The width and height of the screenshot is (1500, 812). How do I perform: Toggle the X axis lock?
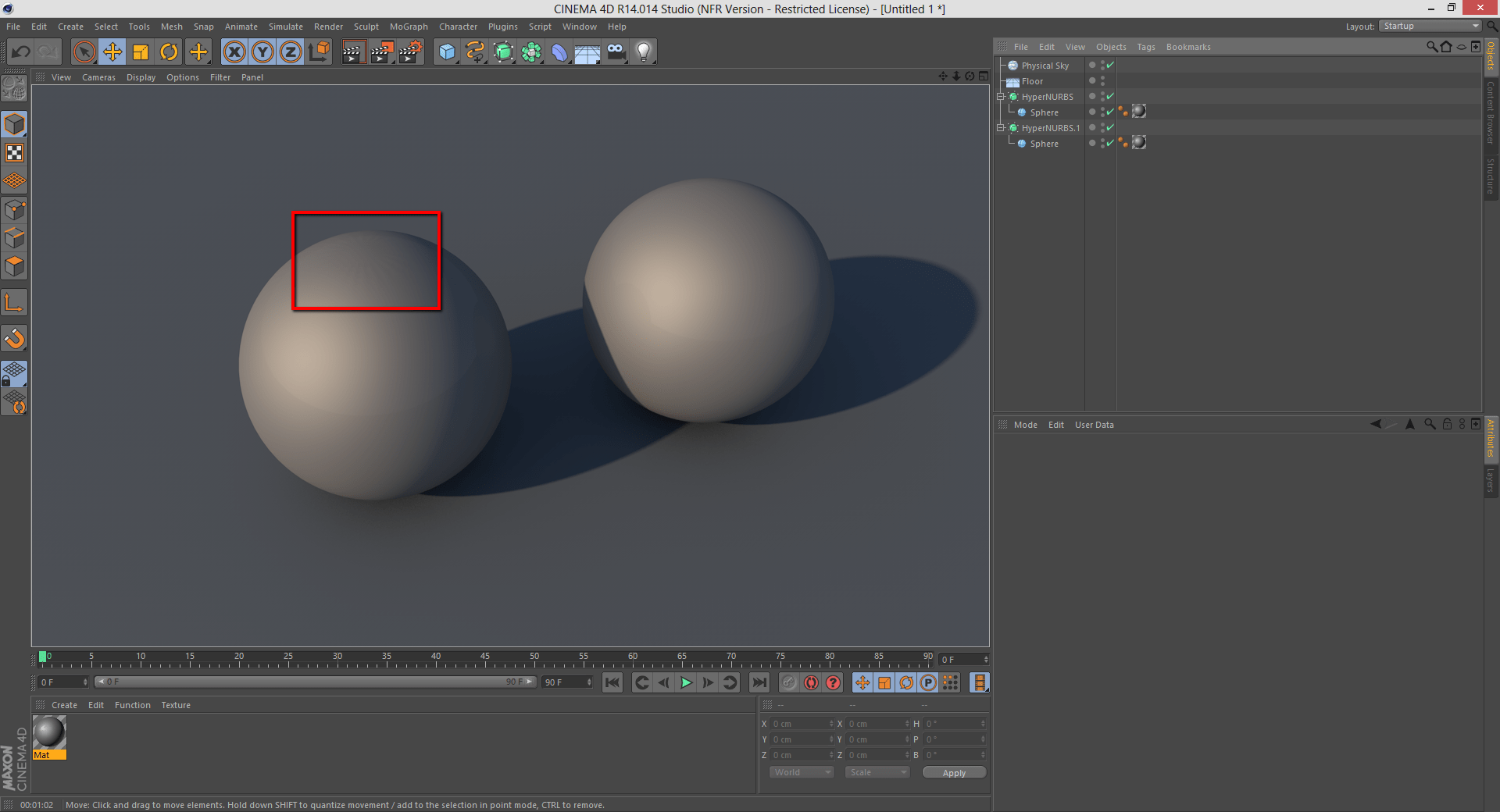234,52
